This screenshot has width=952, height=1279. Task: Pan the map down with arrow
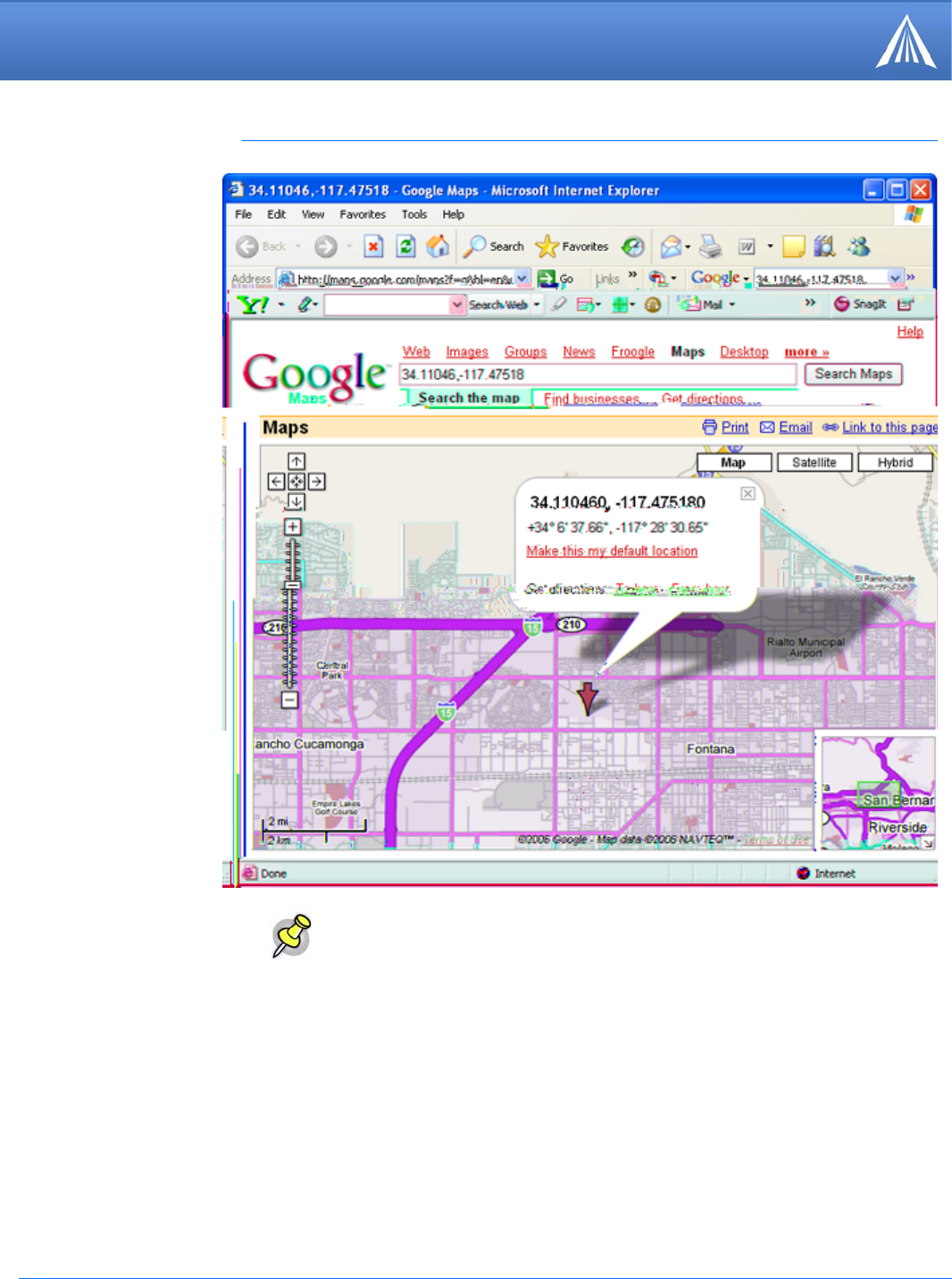(x=296, y=502)
